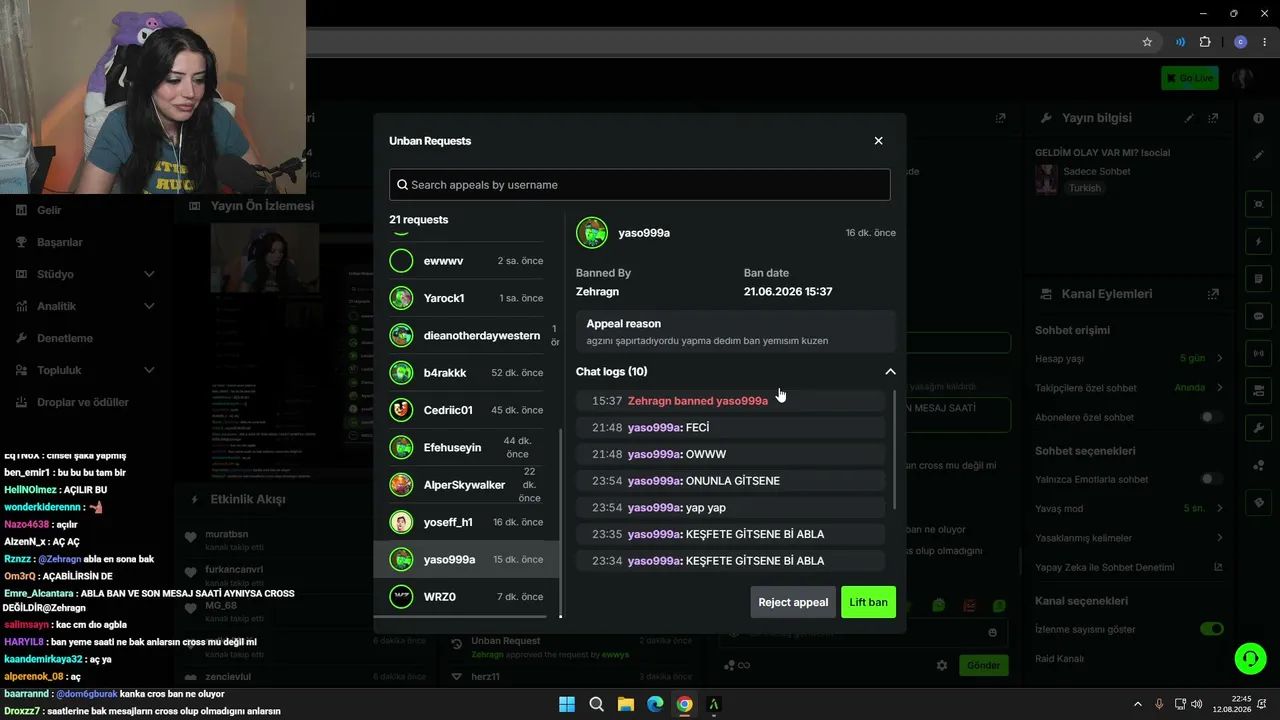Open yoseff_h1's unban request
The width and height of the screenshot is (1280, 720).
click(x=468, y=522)
